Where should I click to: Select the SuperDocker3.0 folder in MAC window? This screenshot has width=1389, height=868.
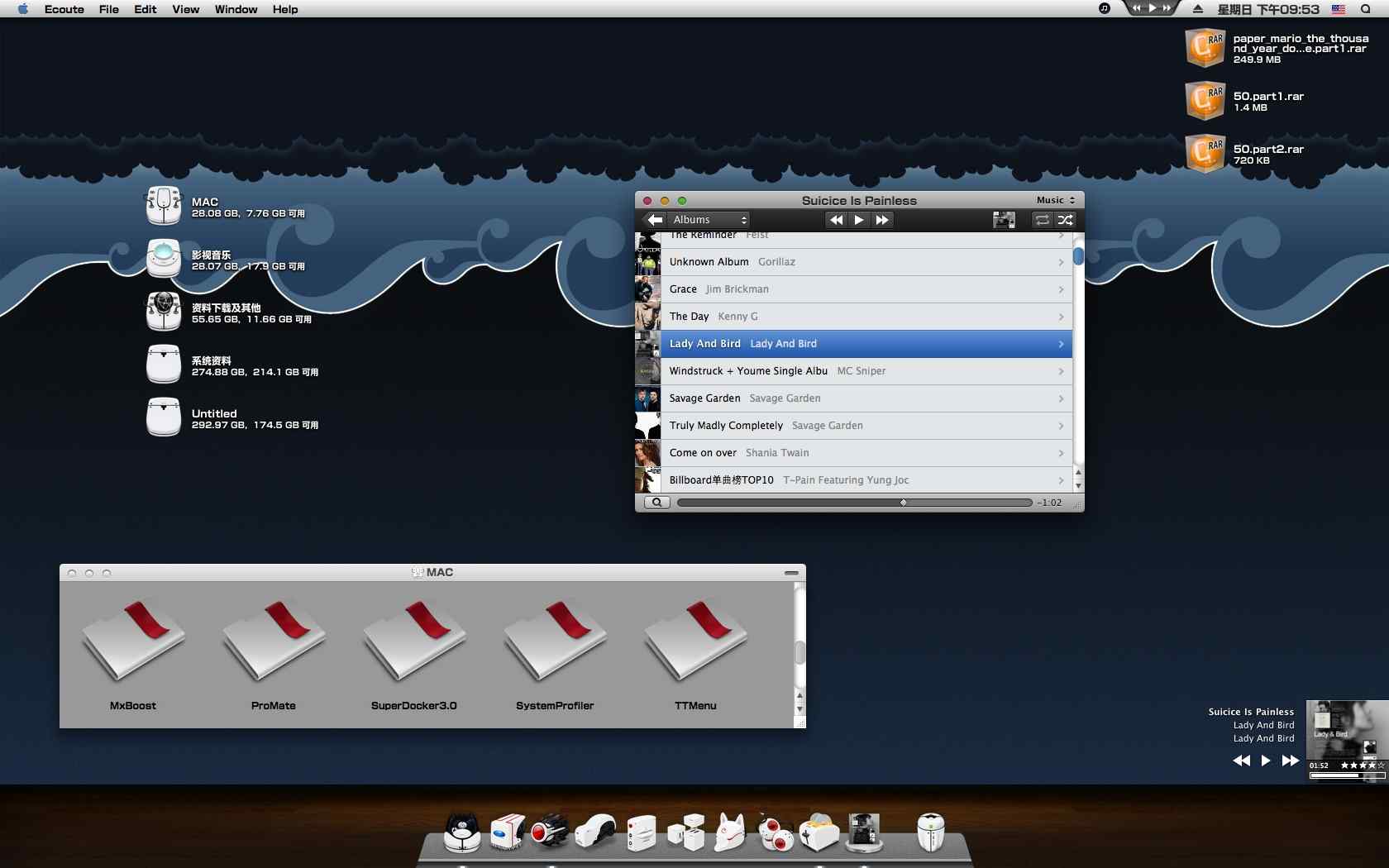point(414,641)
